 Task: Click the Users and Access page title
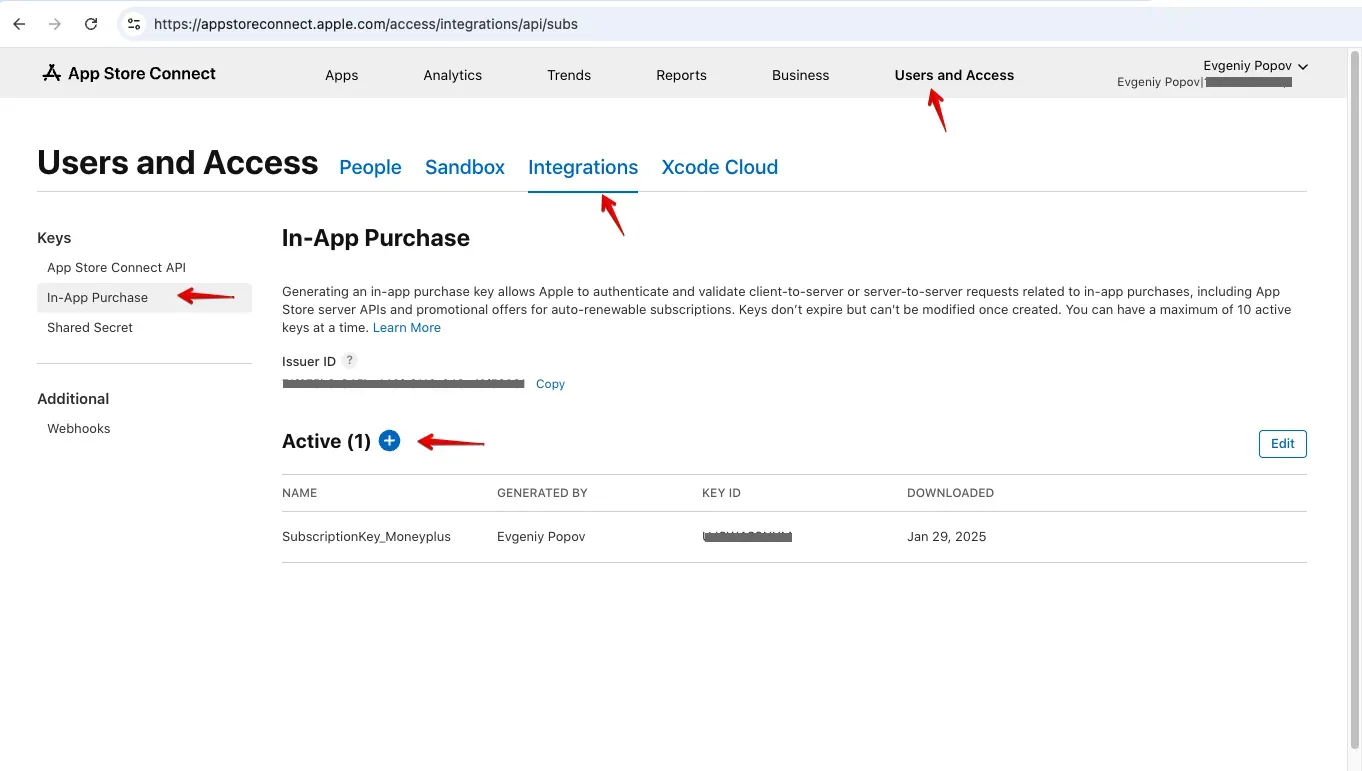177,163
